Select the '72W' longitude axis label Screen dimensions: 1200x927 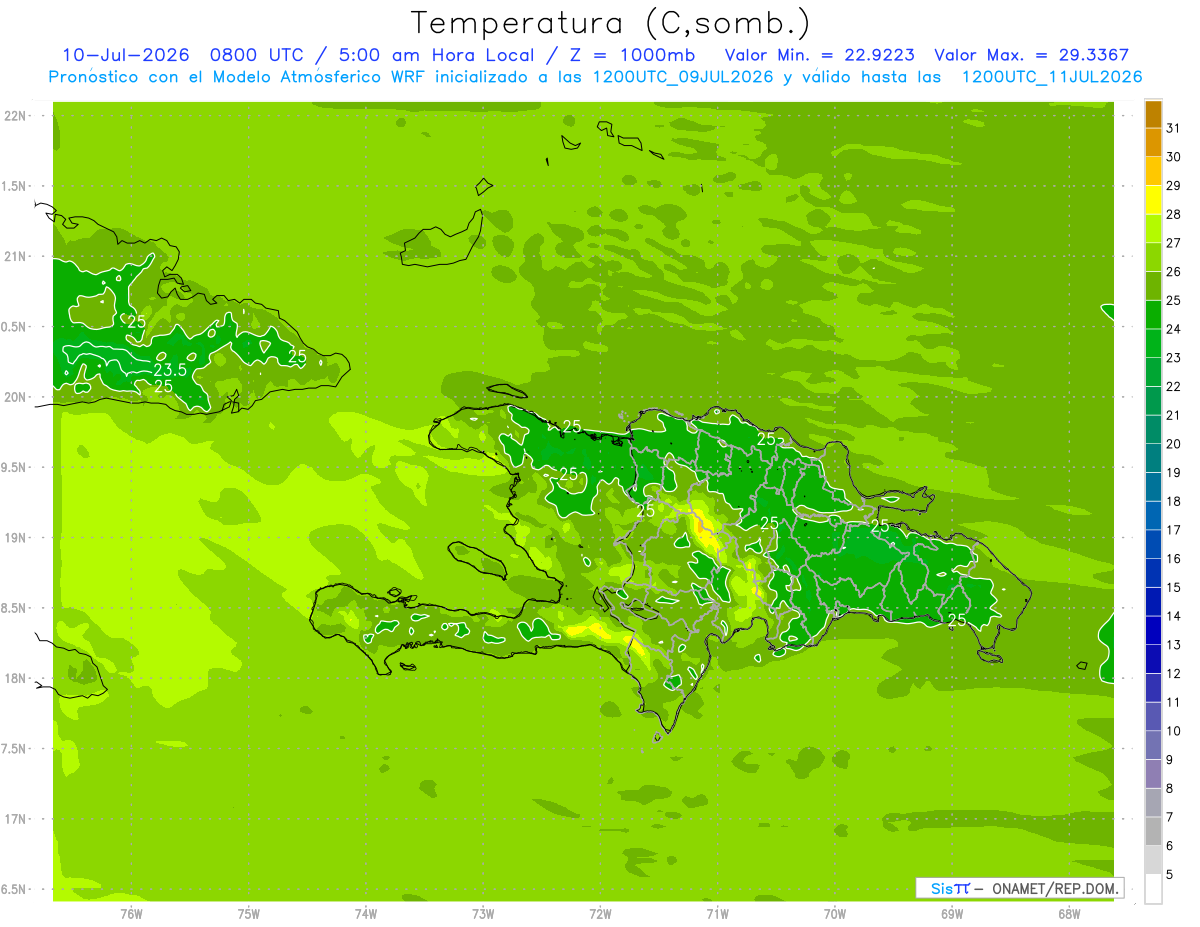click(600, 913)
